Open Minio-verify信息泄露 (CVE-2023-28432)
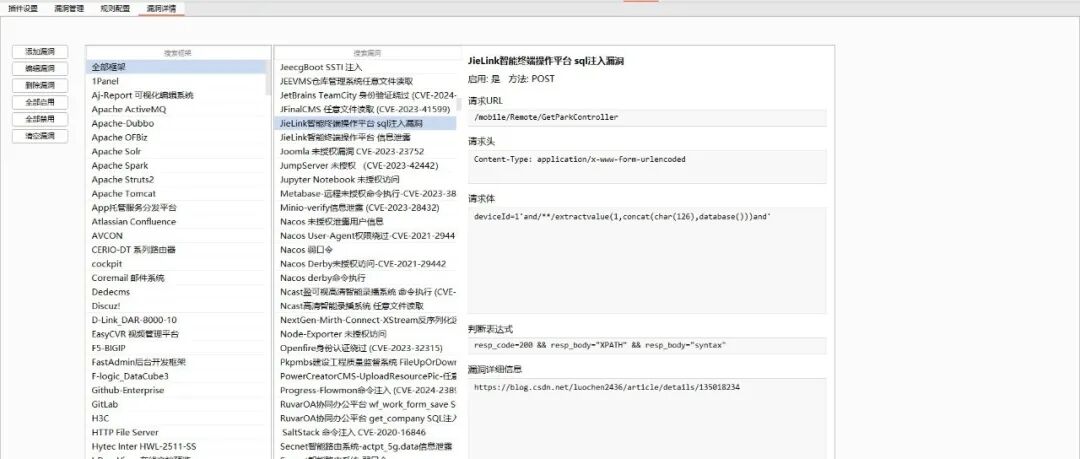Screen dimensions: 1080x459 (366, 207)
